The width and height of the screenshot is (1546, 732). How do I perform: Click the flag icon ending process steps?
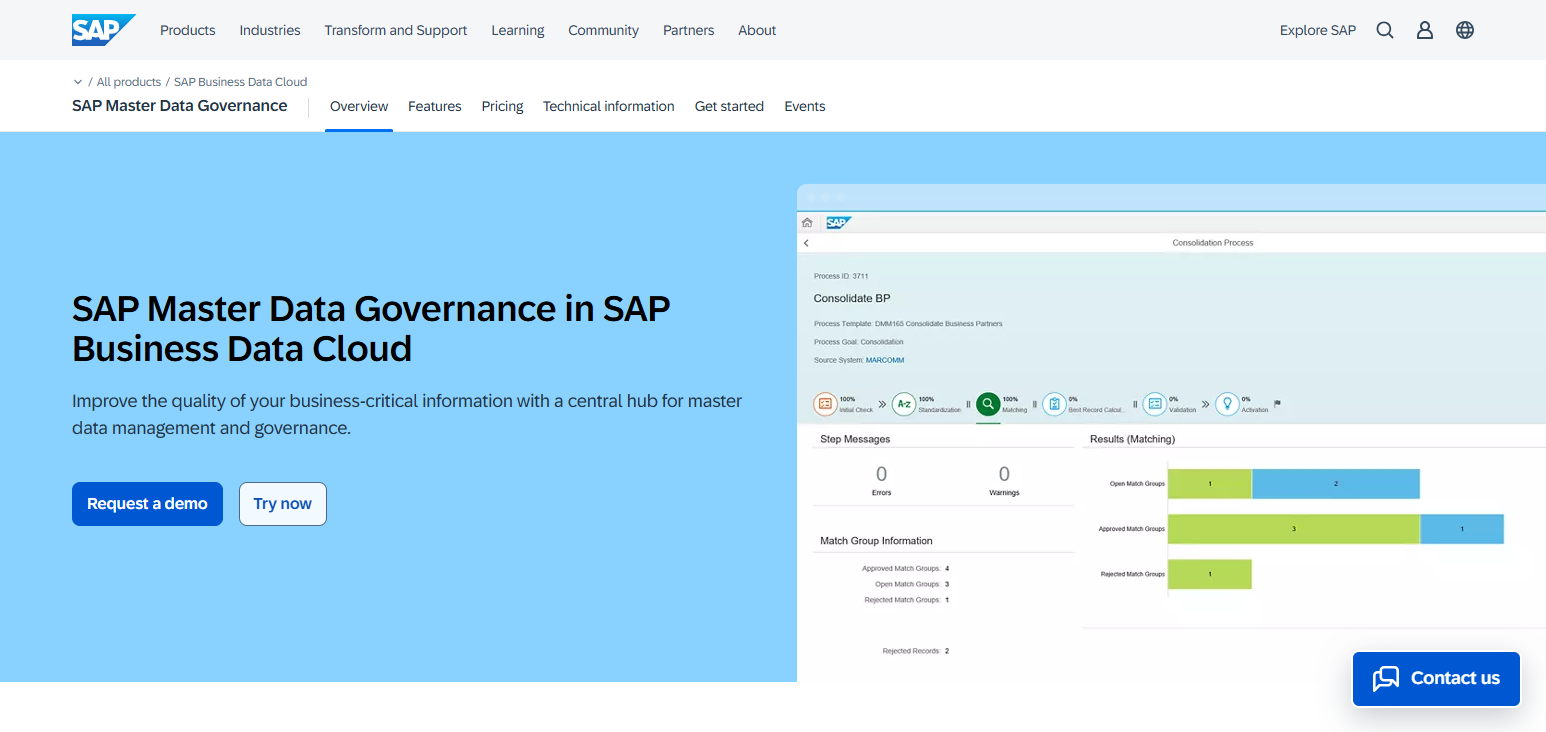pos(1277,404)
